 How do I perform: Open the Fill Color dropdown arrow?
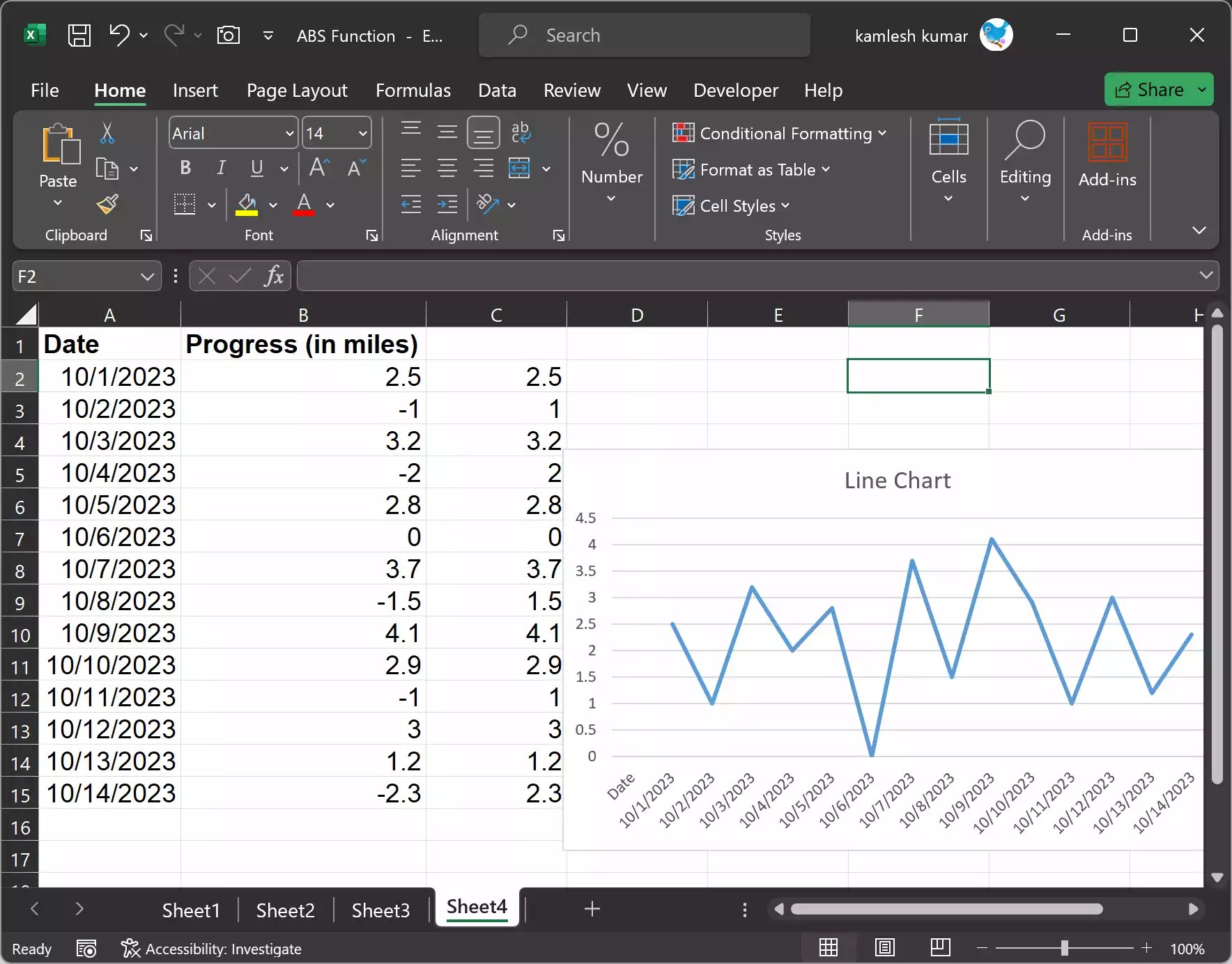point(273,205)
